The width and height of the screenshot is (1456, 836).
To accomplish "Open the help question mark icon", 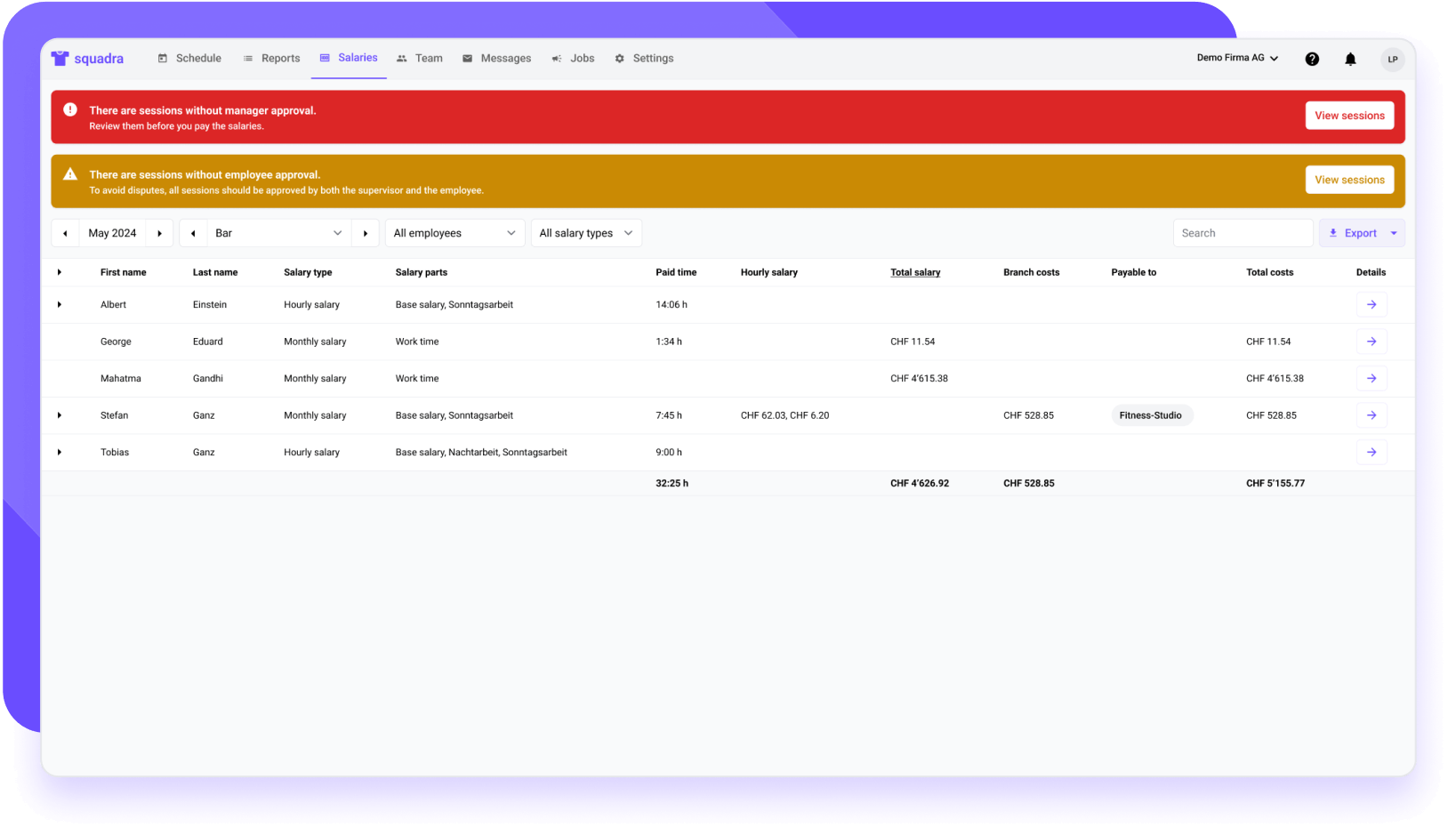I will pos(1312,59).
